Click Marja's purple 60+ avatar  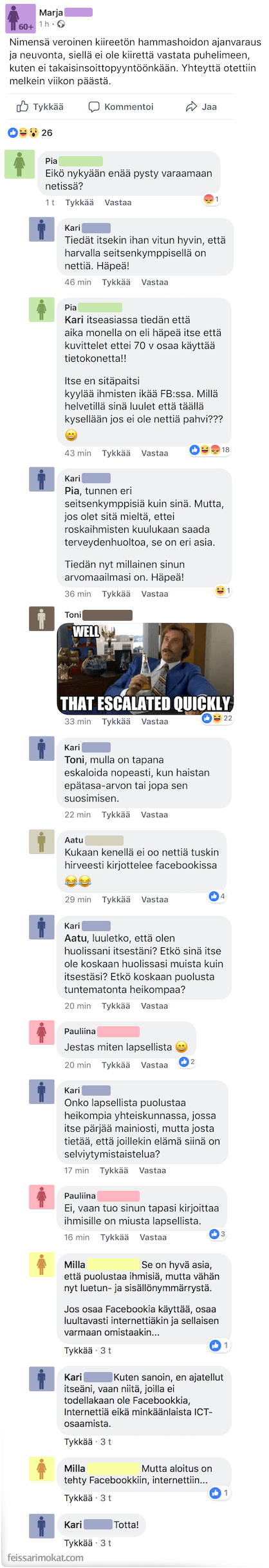20,17
